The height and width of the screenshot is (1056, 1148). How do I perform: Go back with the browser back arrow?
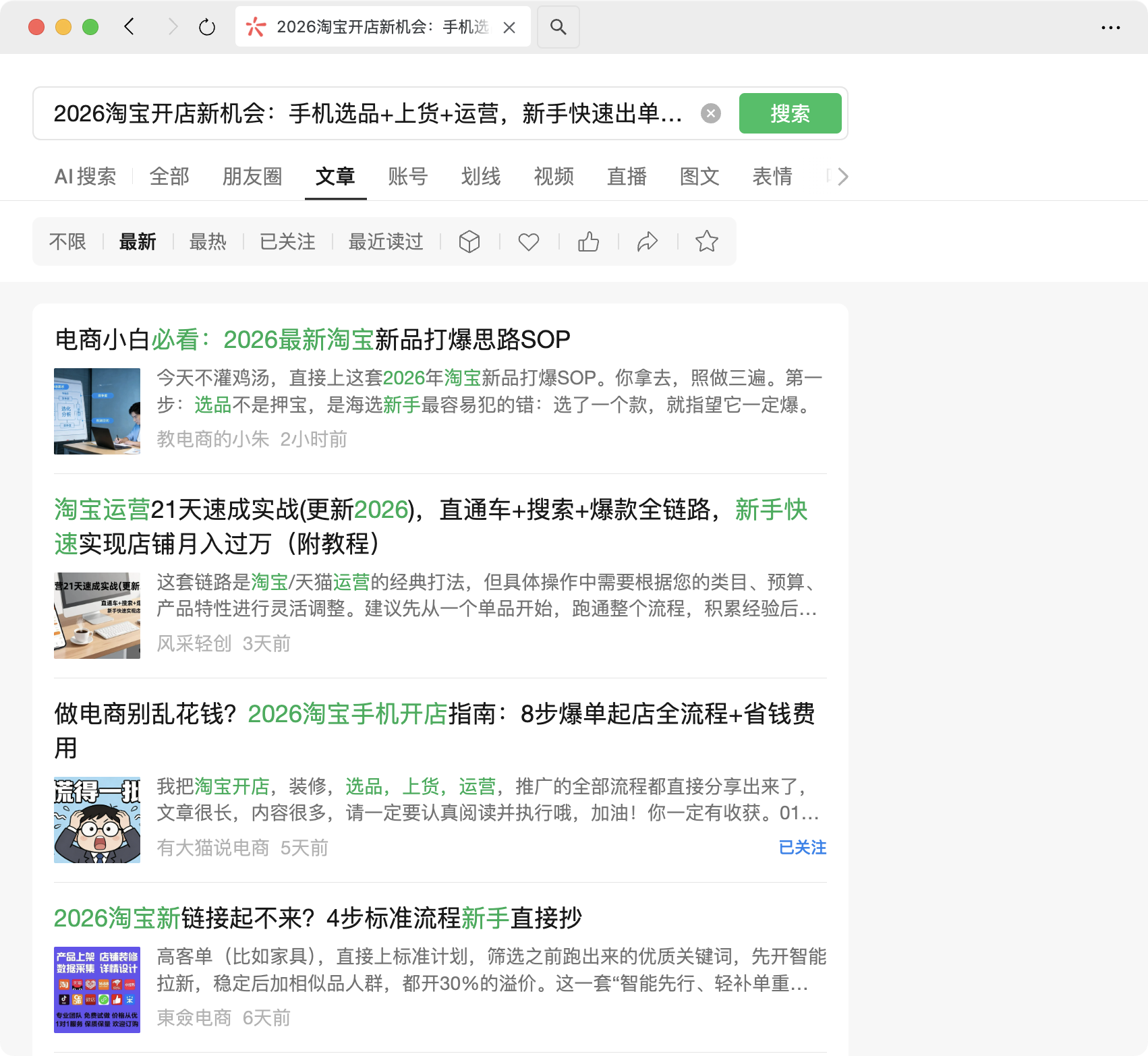point(130,27)
